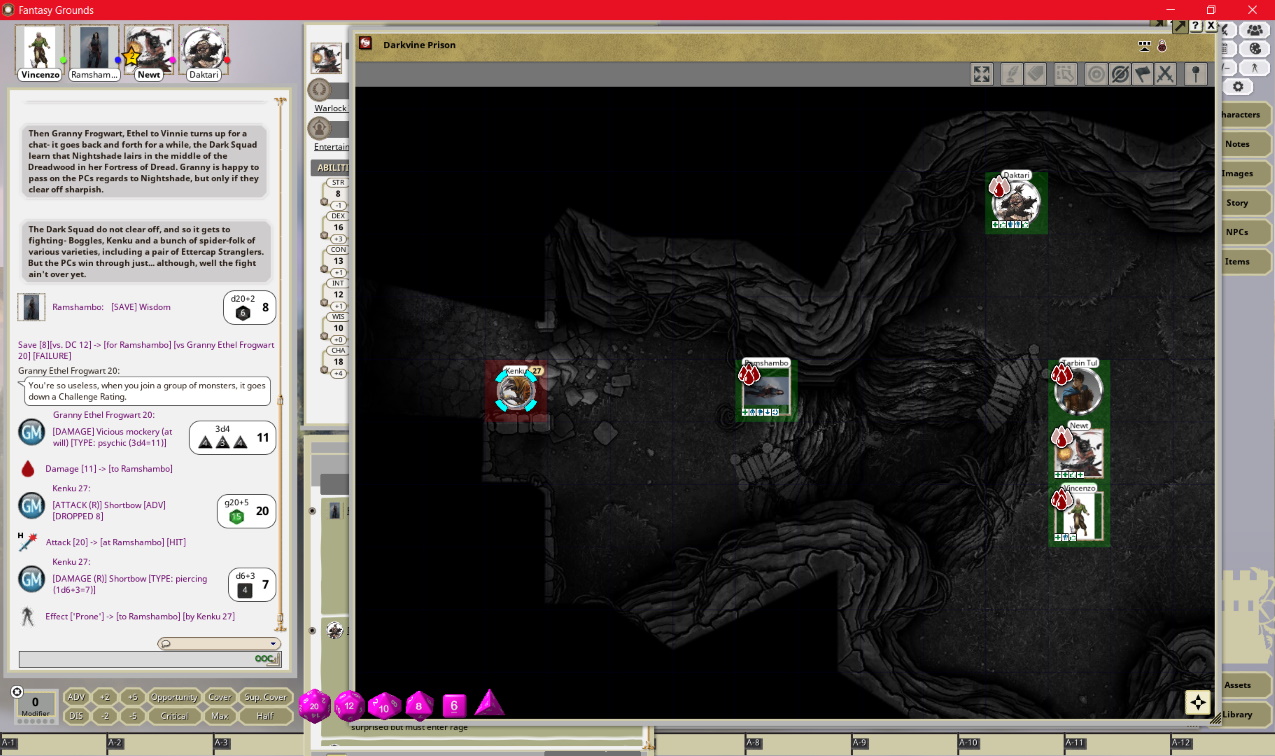The width and height of the screenshot is (1275, 756).
Task: Open the party group sidebar icon
Action: click(1254, 30)
